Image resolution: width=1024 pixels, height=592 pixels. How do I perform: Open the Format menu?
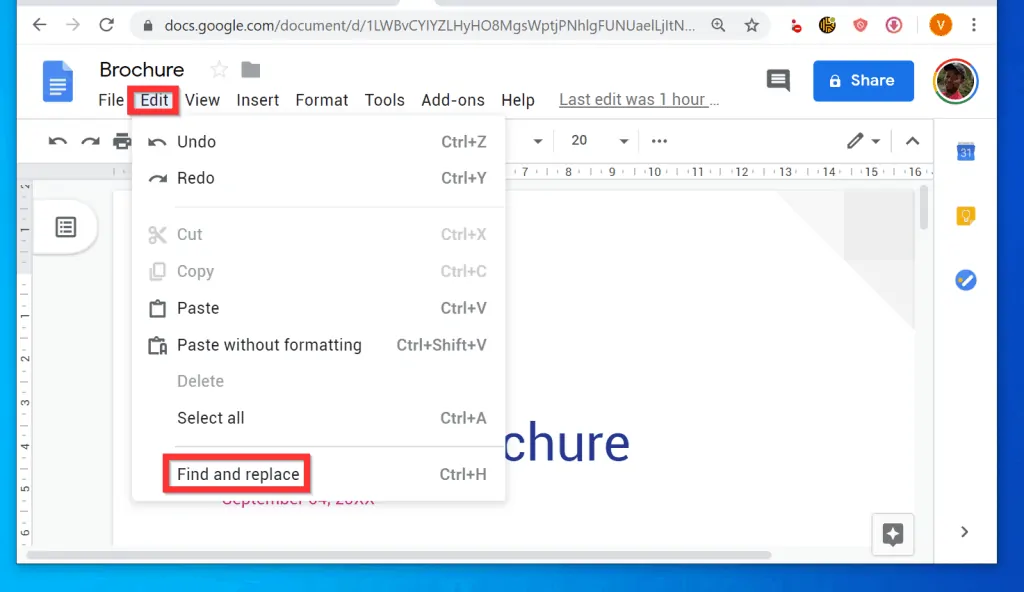click(321, 100)
